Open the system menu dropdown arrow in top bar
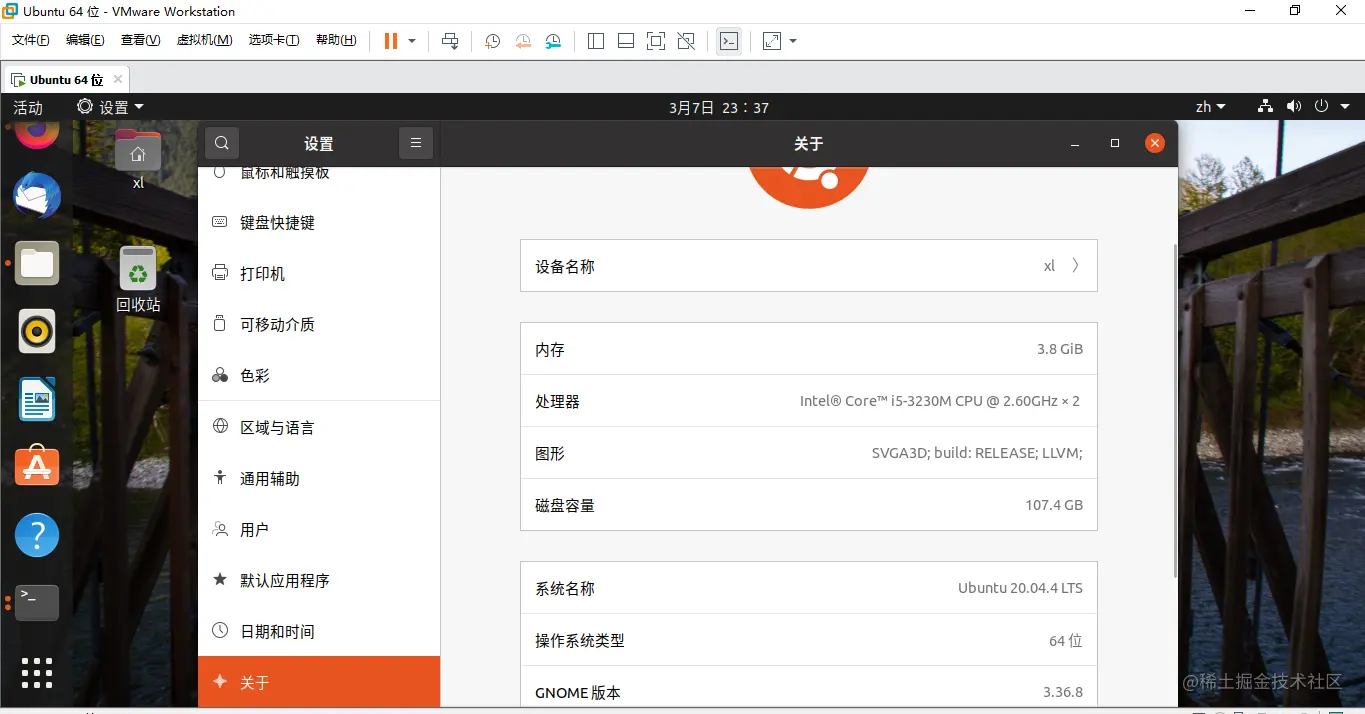Screen dimensions: 1365x714 [1345, 107]
